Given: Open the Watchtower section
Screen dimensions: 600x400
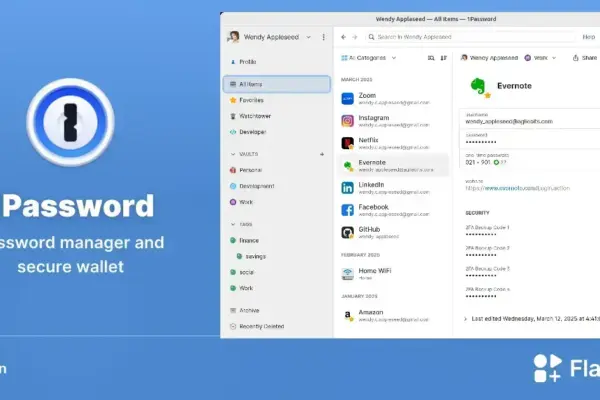Looking at the screenshot, I should pyautogui.click(x=250, y=116).
